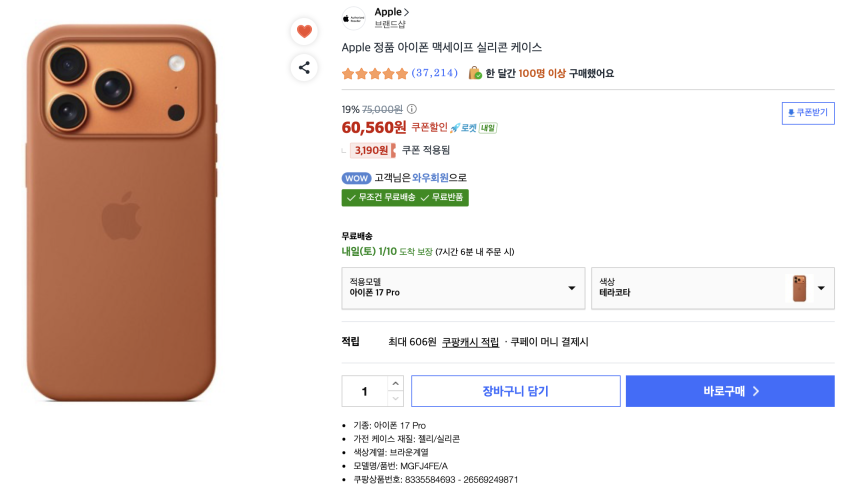Image resolution: width=849 pixels, height=491 pixels.
Task: Click the 바로구매 buy now button
Action: 730,391
